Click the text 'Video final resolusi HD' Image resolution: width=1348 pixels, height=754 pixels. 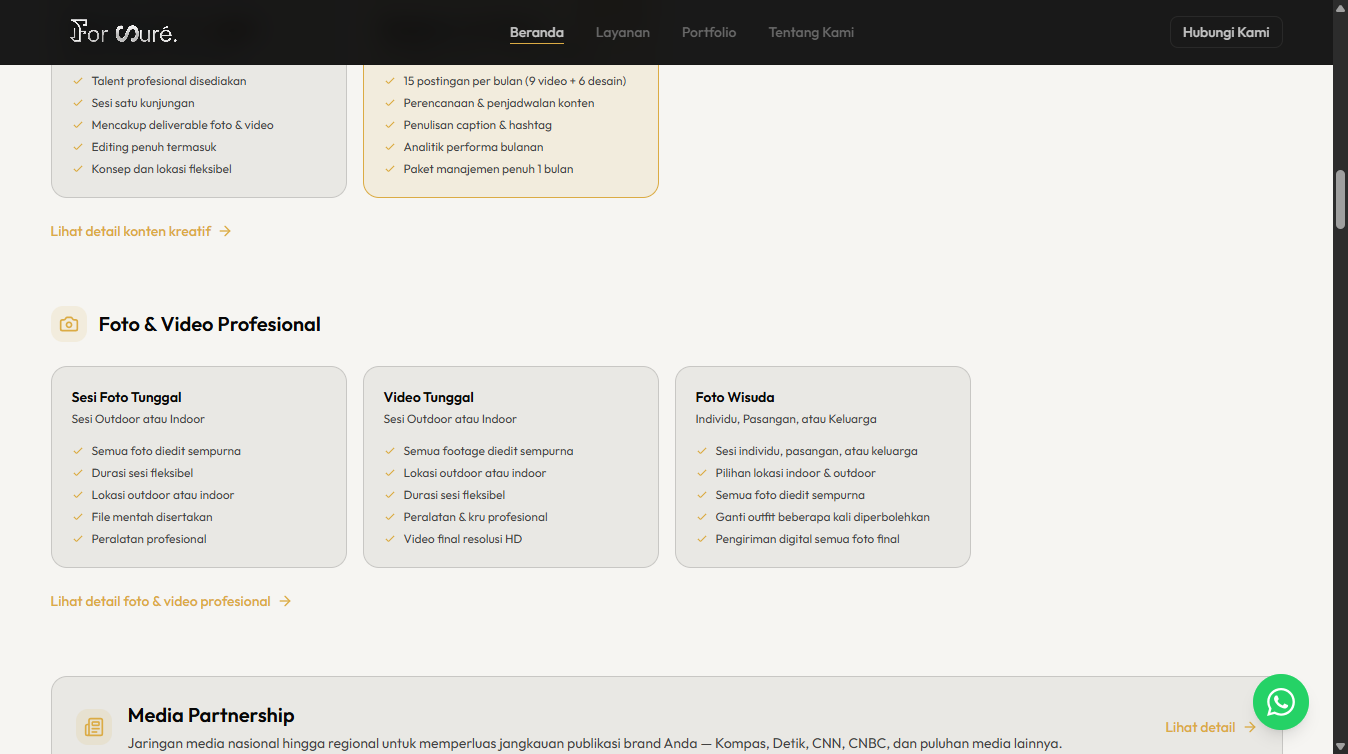(x=463, y=539)
